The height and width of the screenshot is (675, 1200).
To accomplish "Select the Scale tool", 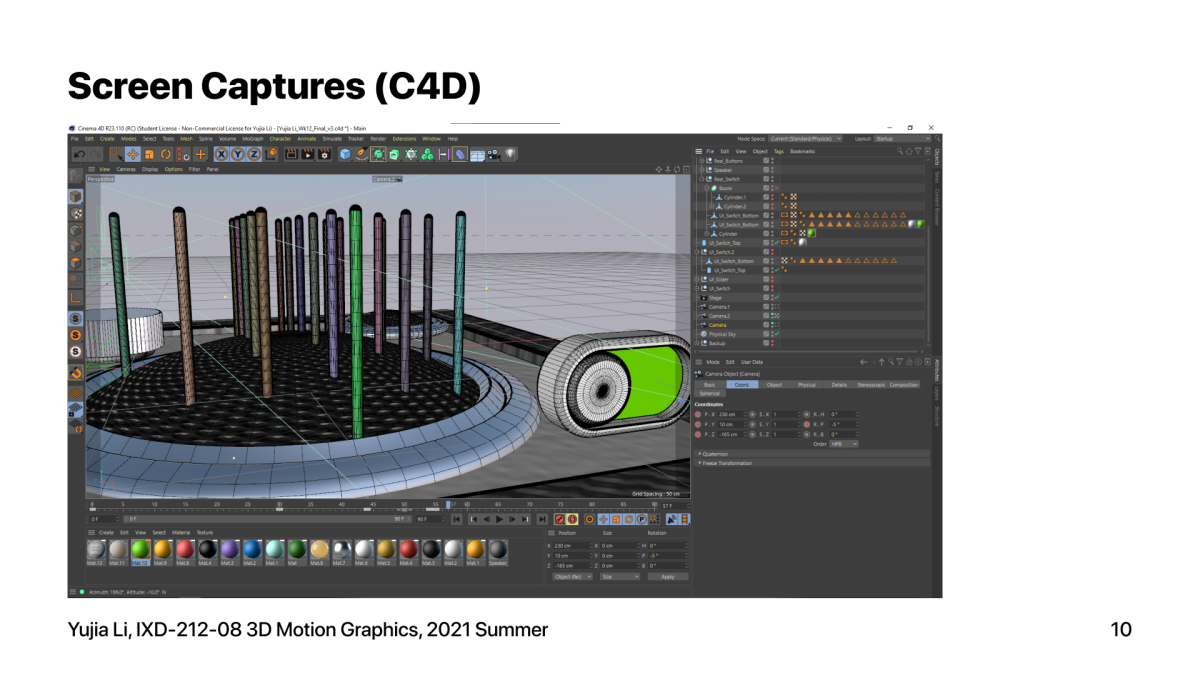I will pos(149,154).
